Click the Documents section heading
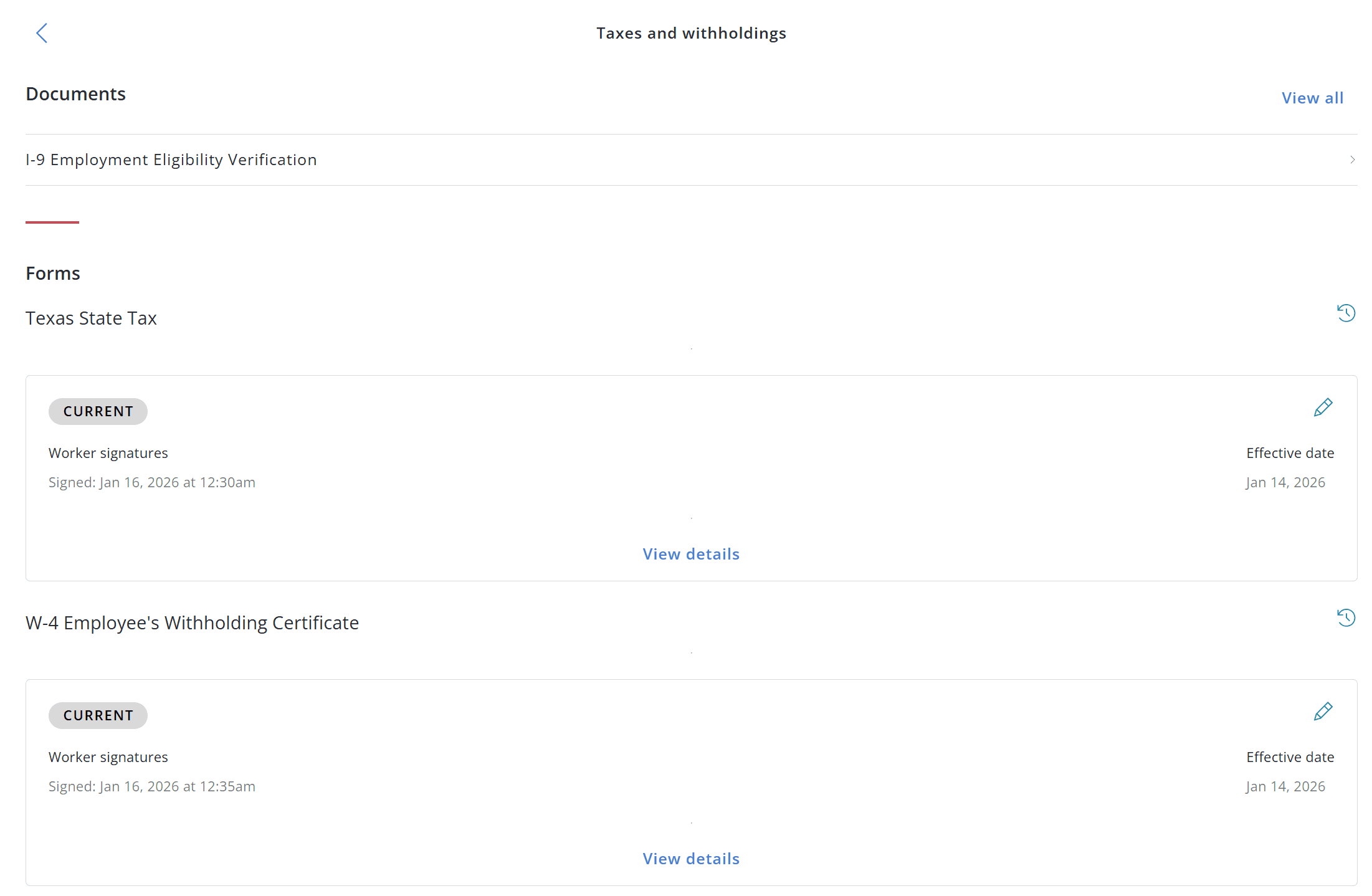The image size is (1372, 896). [75, 94]
